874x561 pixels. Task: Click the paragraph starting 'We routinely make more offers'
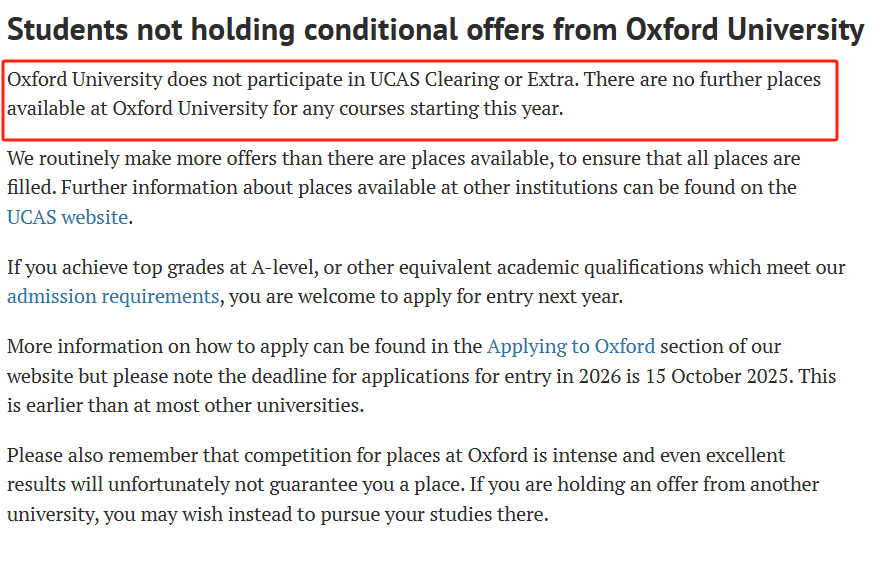point(404,187)
